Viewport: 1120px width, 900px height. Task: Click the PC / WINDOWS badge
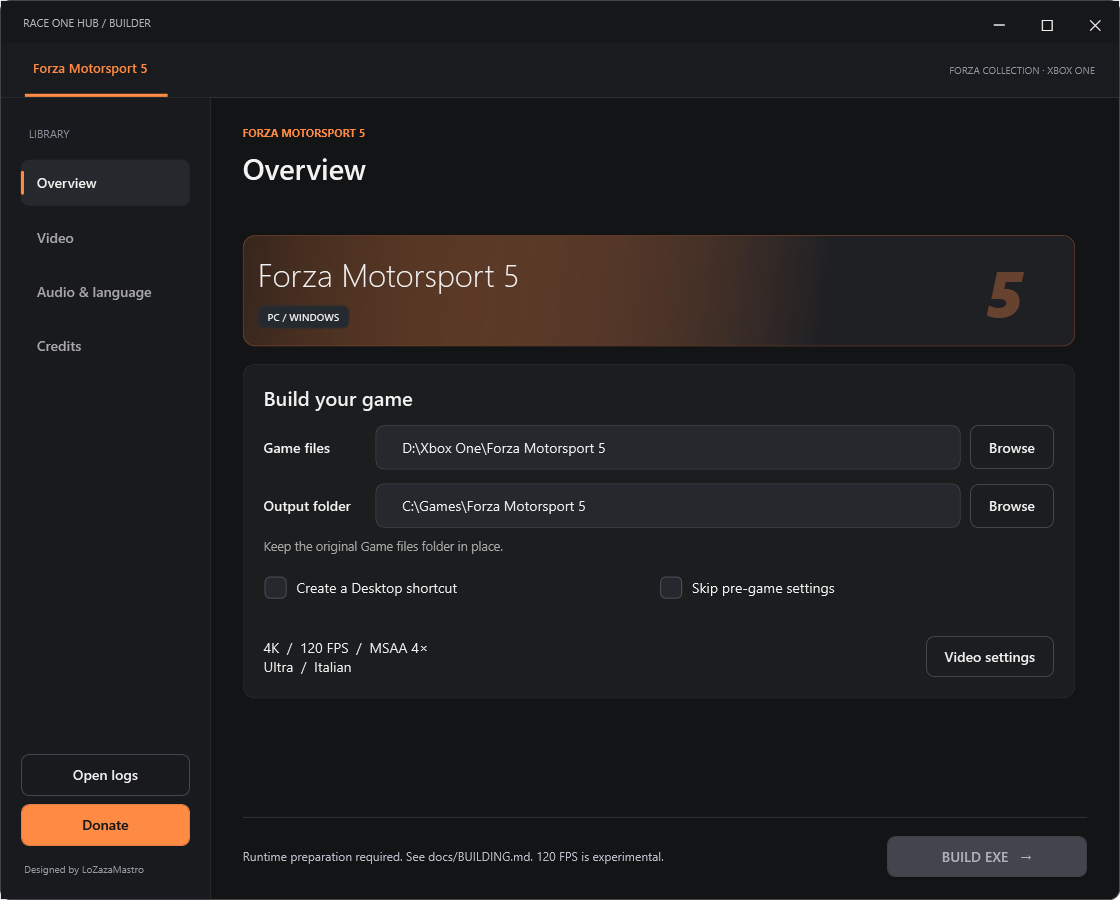[304, 317]
